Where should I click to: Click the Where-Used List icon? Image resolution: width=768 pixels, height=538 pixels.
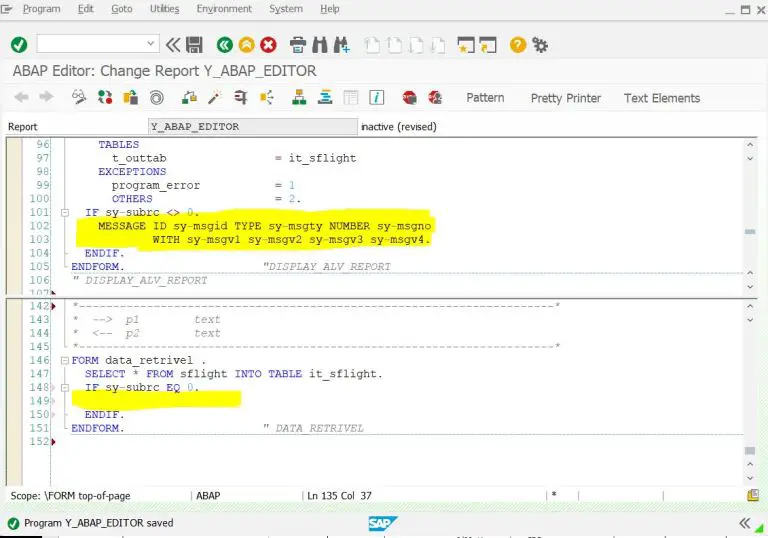tap(266, 97)
